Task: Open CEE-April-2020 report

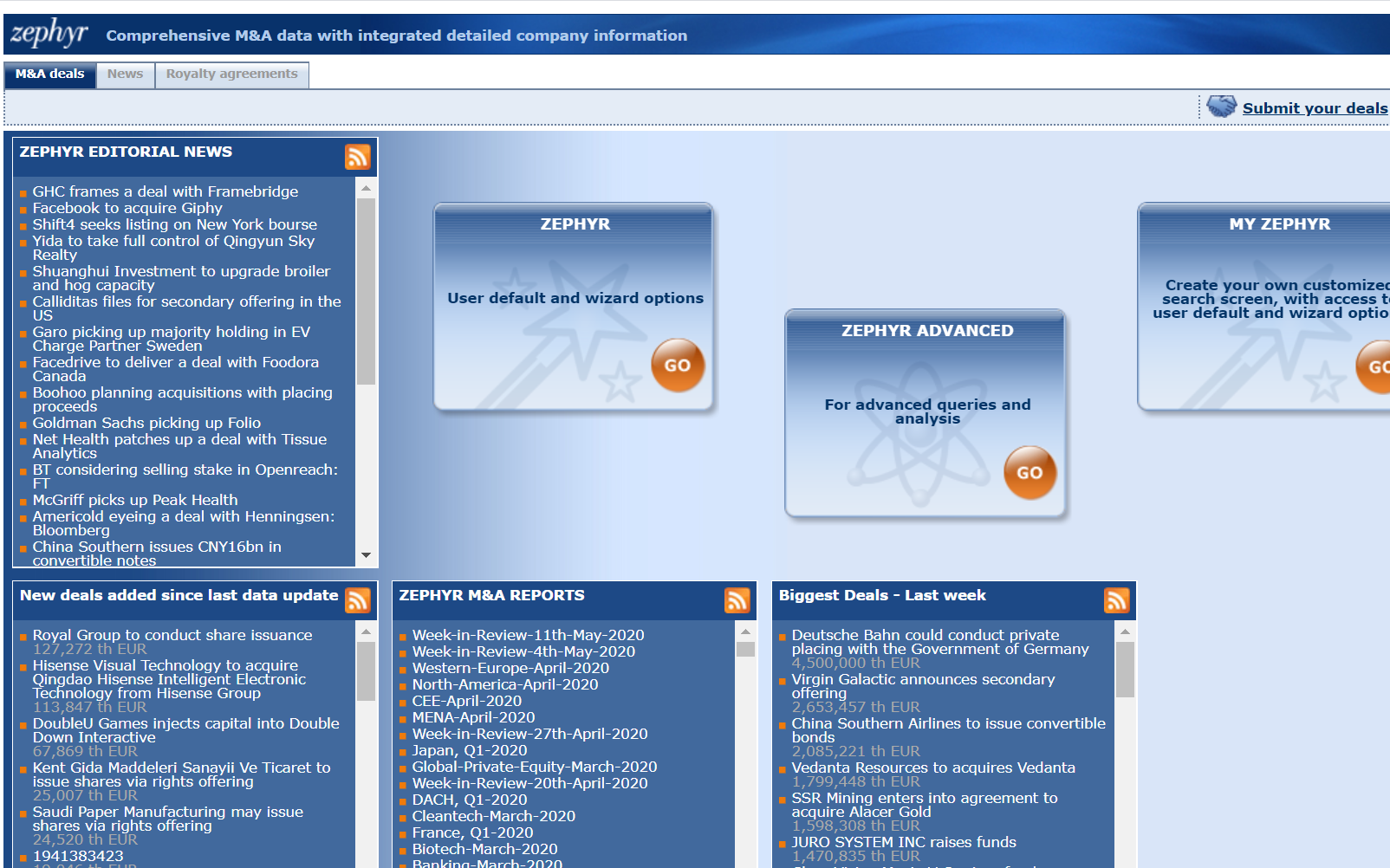Action: [x=467, y=701]
